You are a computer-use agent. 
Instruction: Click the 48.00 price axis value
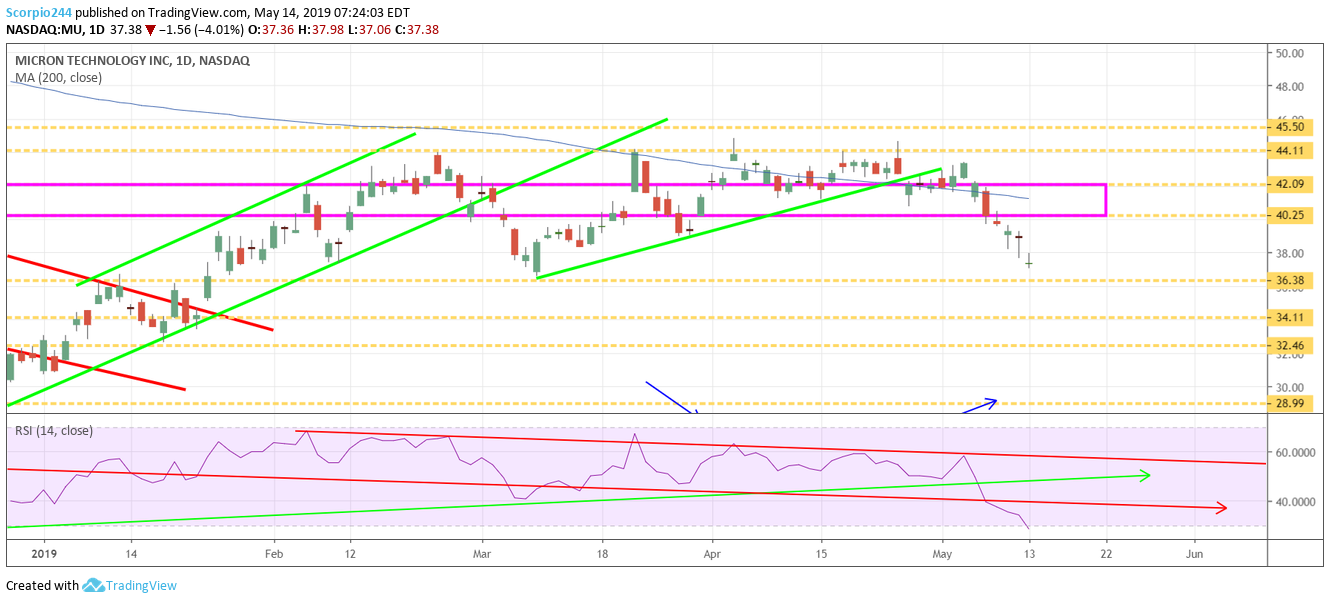tap(1290, 87)
